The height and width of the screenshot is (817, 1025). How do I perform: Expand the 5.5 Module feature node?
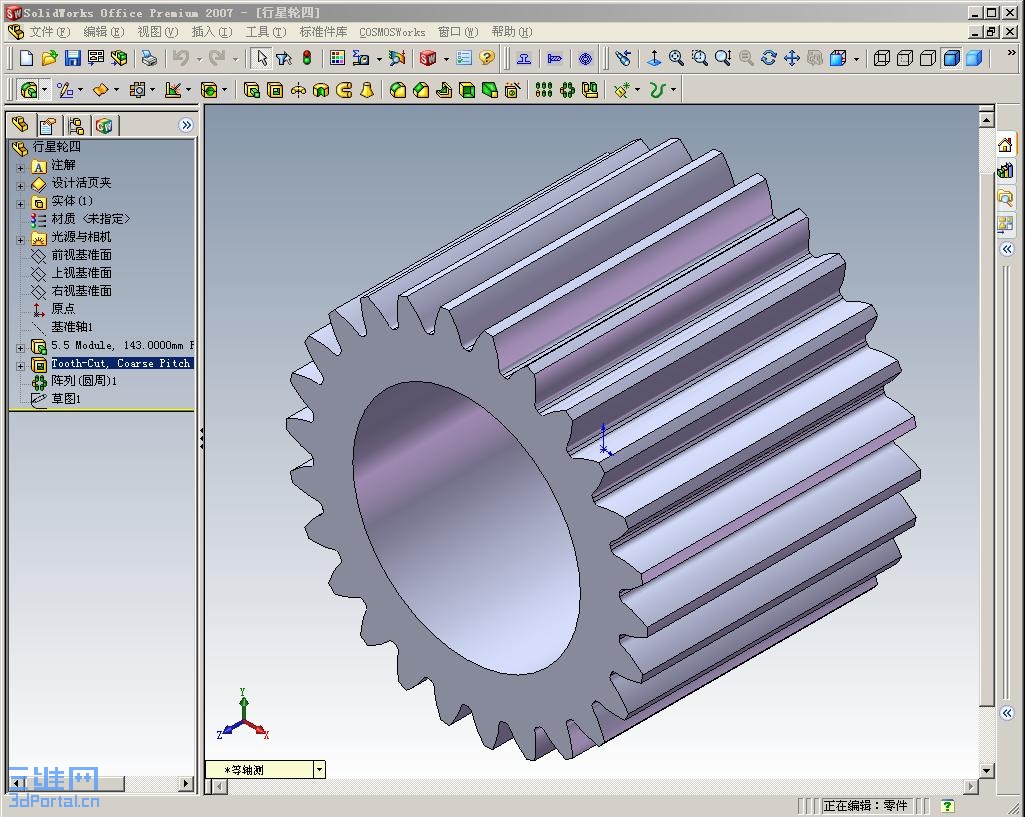click(x=20, y=348)
